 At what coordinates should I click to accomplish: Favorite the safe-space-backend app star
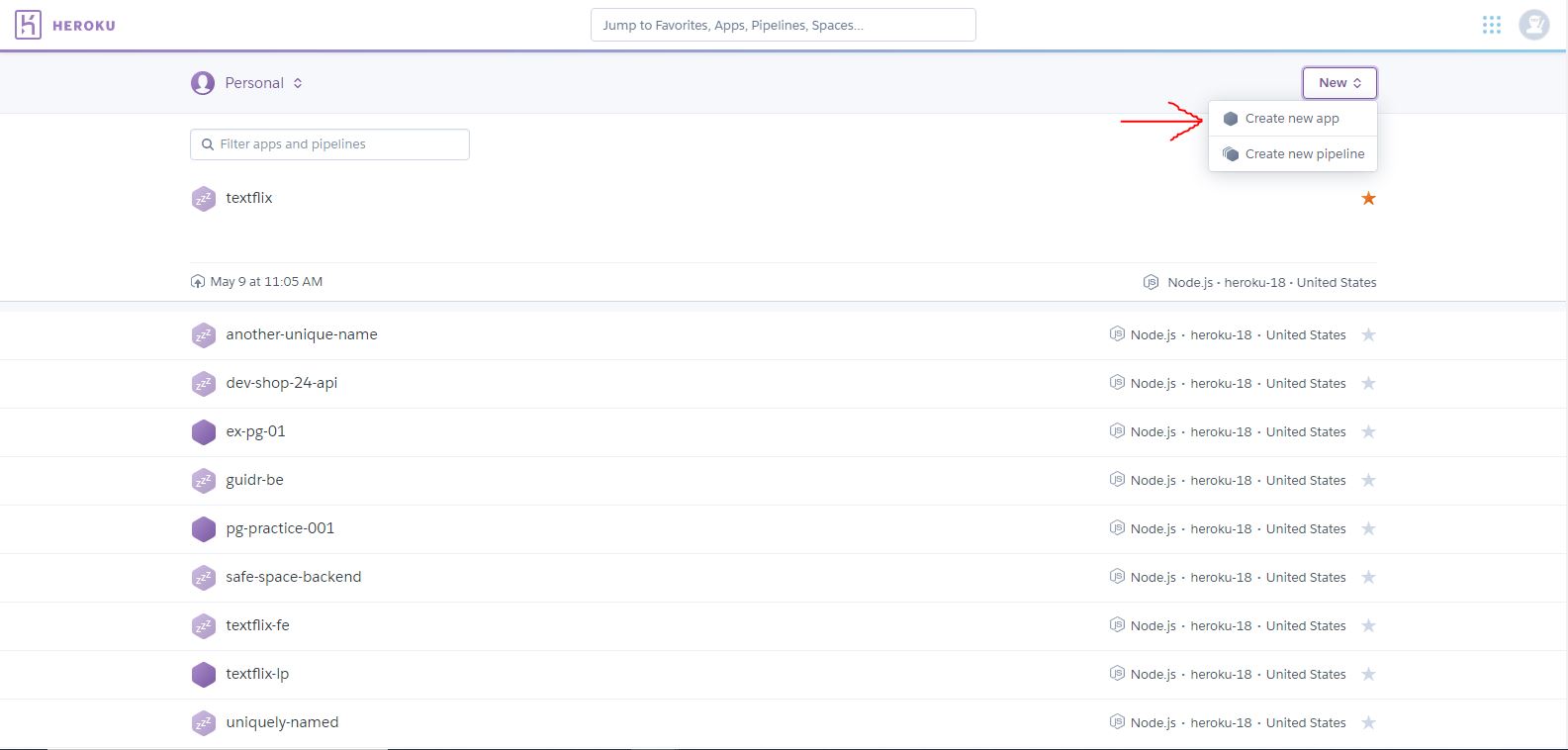point(1368,578)
